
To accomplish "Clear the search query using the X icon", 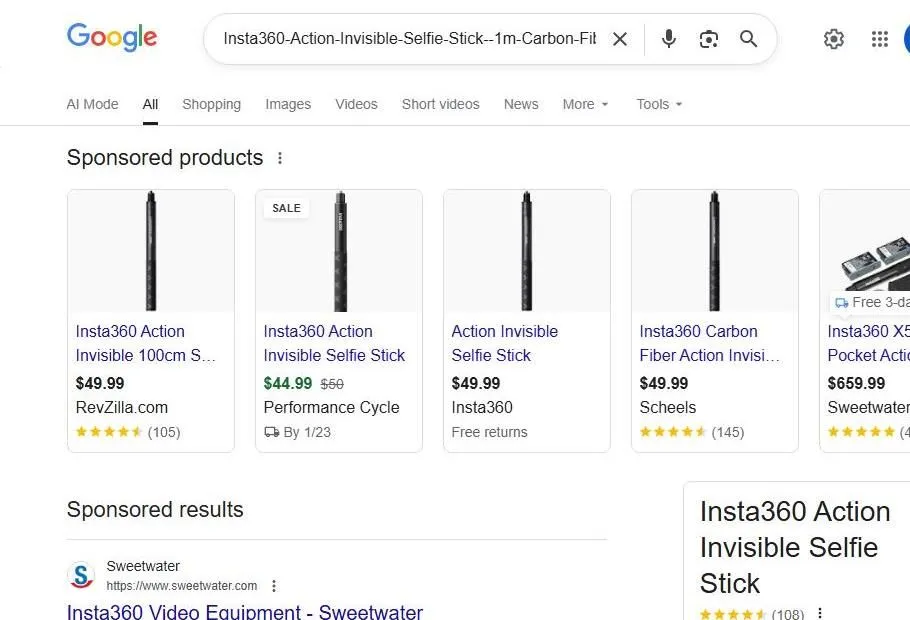I will click(x=620, y=38).
